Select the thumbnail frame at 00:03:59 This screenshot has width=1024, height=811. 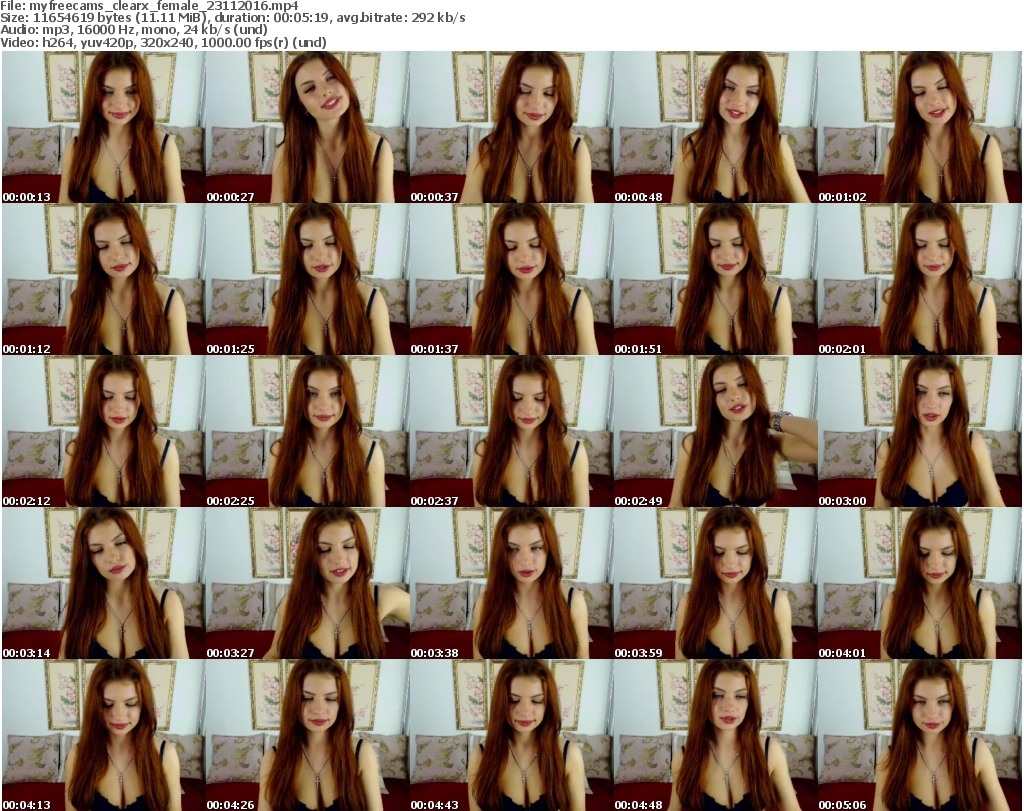tap(715, 583)
